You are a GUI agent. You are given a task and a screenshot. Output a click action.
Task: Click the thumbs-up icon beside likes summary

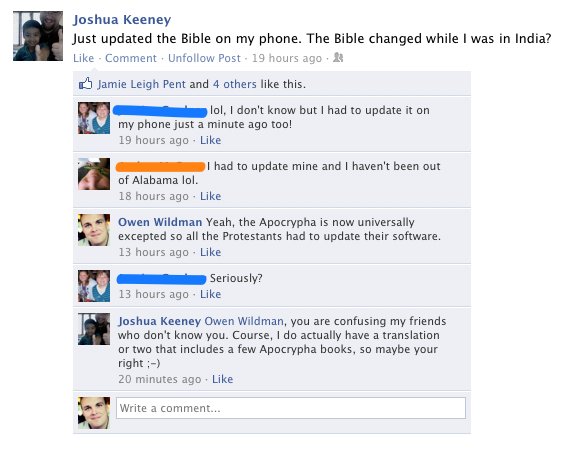coord(86,84)
